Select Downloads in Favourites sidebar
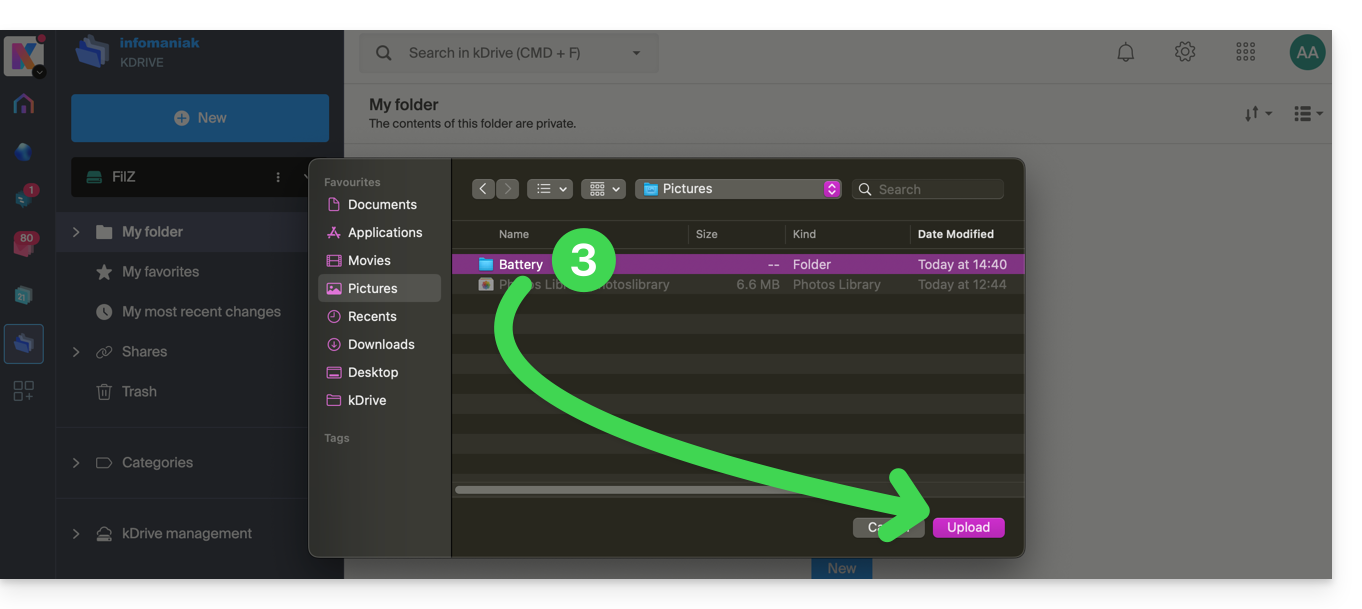The image size is (1362, 609). pos(380,344)
